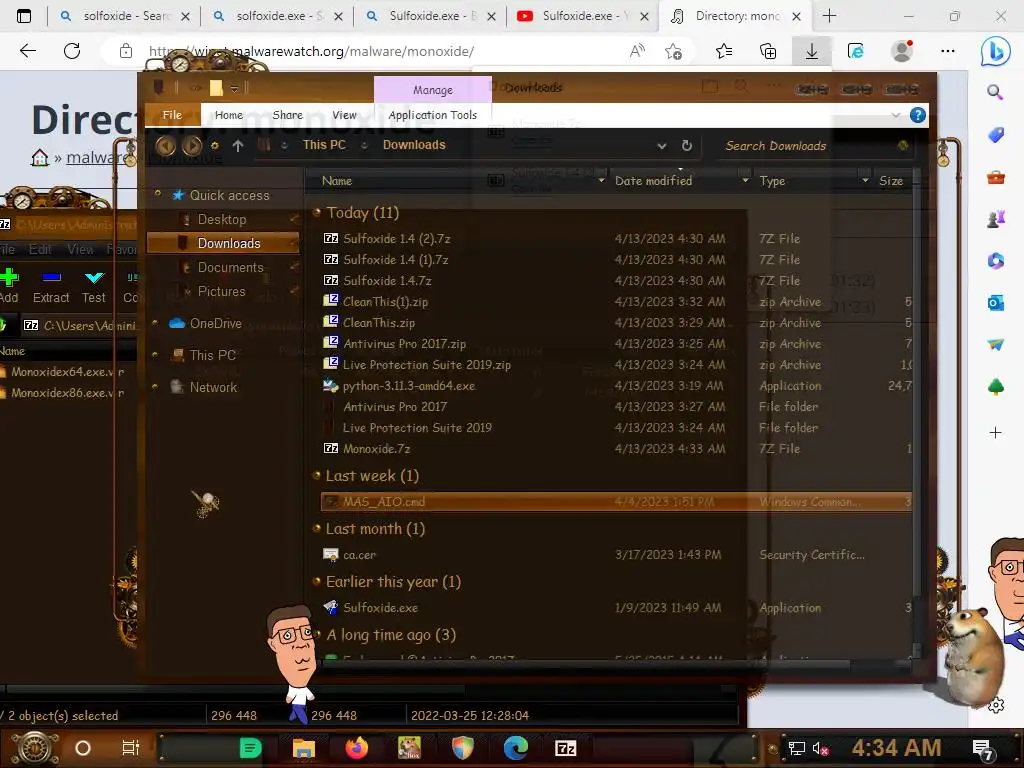Open the Name column filter dropdown

(601, 180)
